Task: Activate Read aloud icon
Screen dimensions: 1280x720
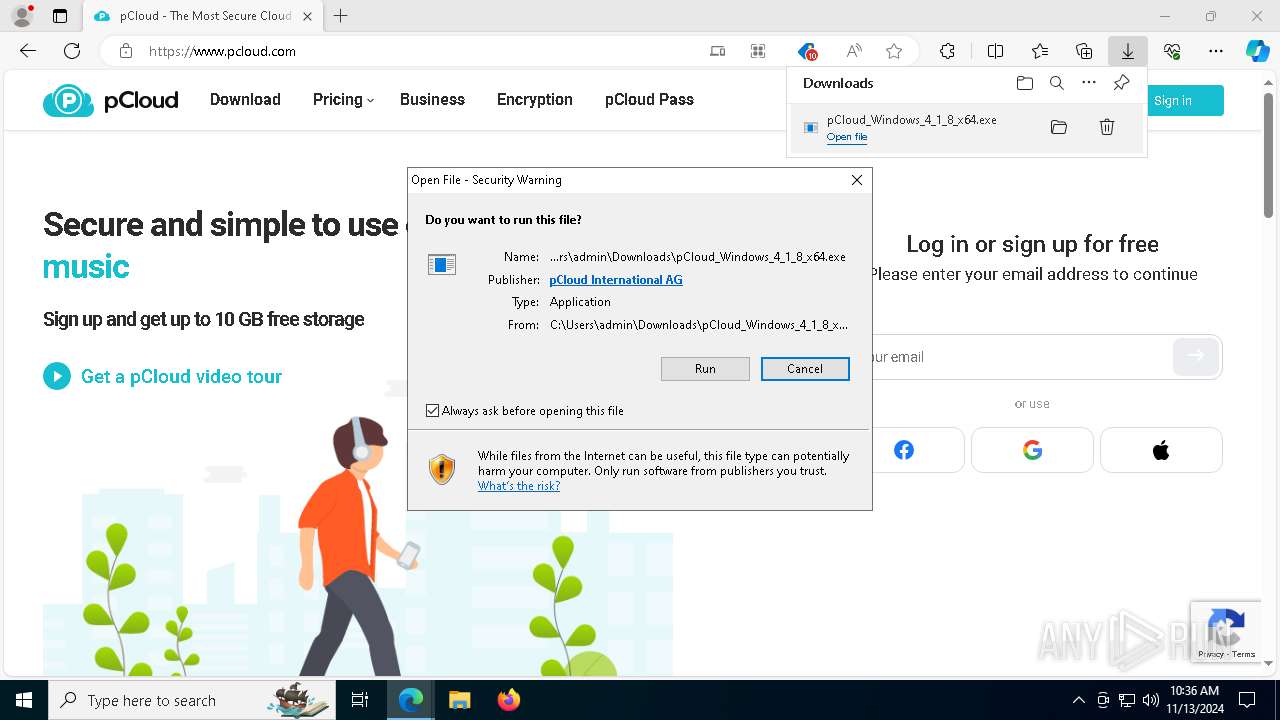Action: [x=854, y=51]
